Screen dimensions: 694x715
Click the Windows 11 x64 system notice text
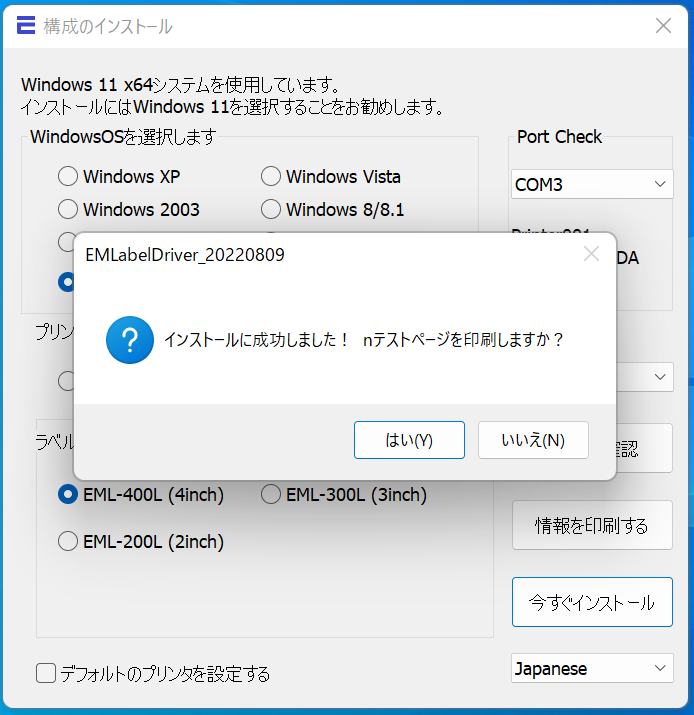tap(233, 96)
